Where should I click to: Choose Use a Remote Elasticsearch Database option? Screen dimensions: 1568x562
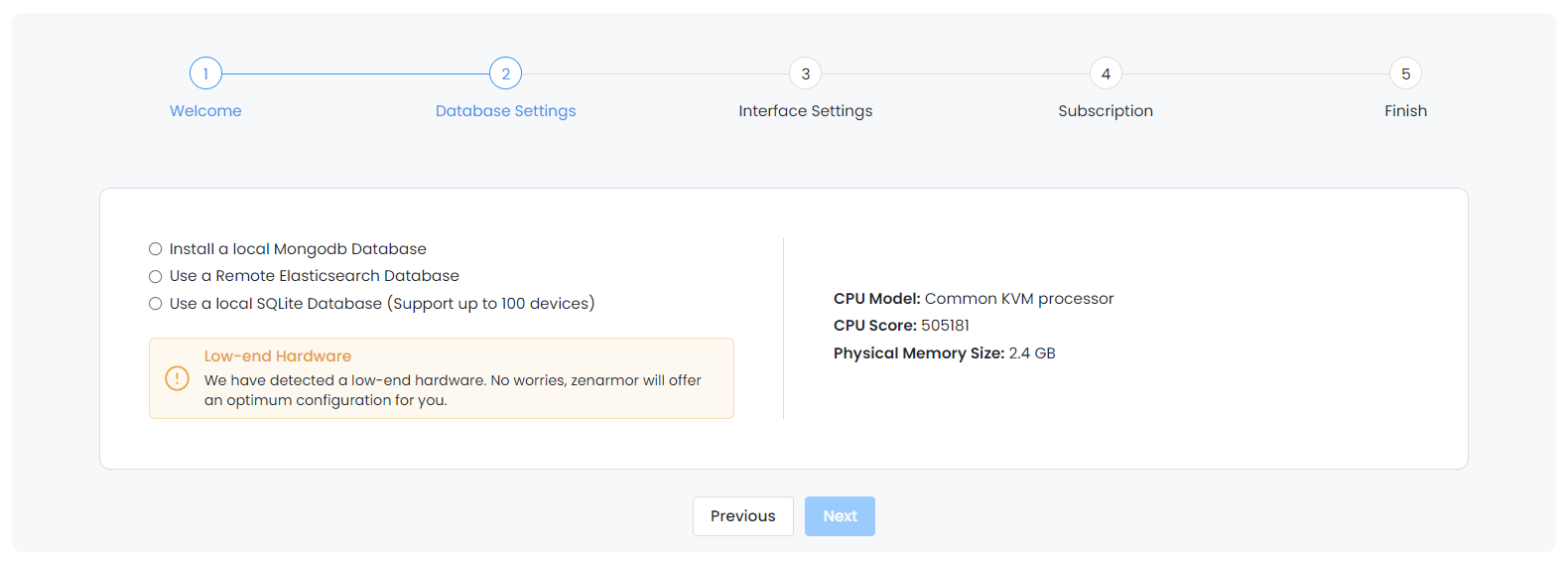[156, 276]
